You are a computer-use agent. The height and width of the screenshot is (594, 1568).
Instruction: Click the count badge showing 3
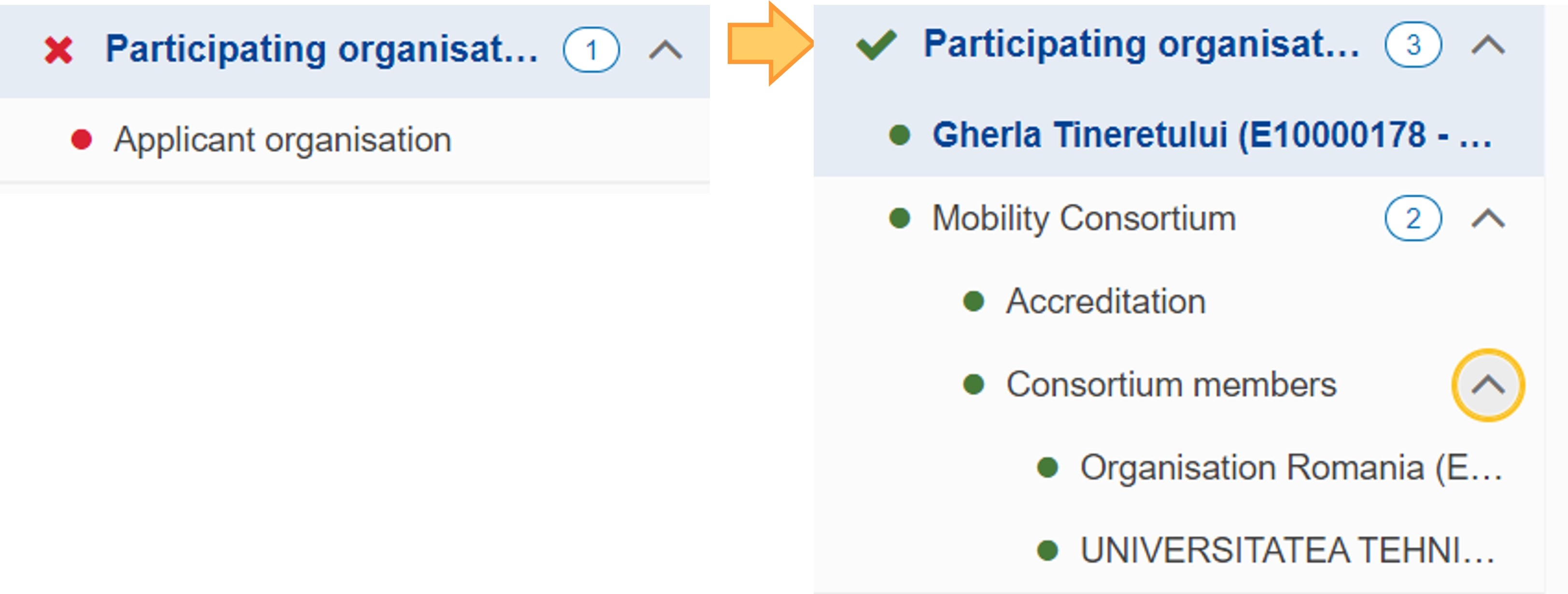click(x=1413, y=45)
